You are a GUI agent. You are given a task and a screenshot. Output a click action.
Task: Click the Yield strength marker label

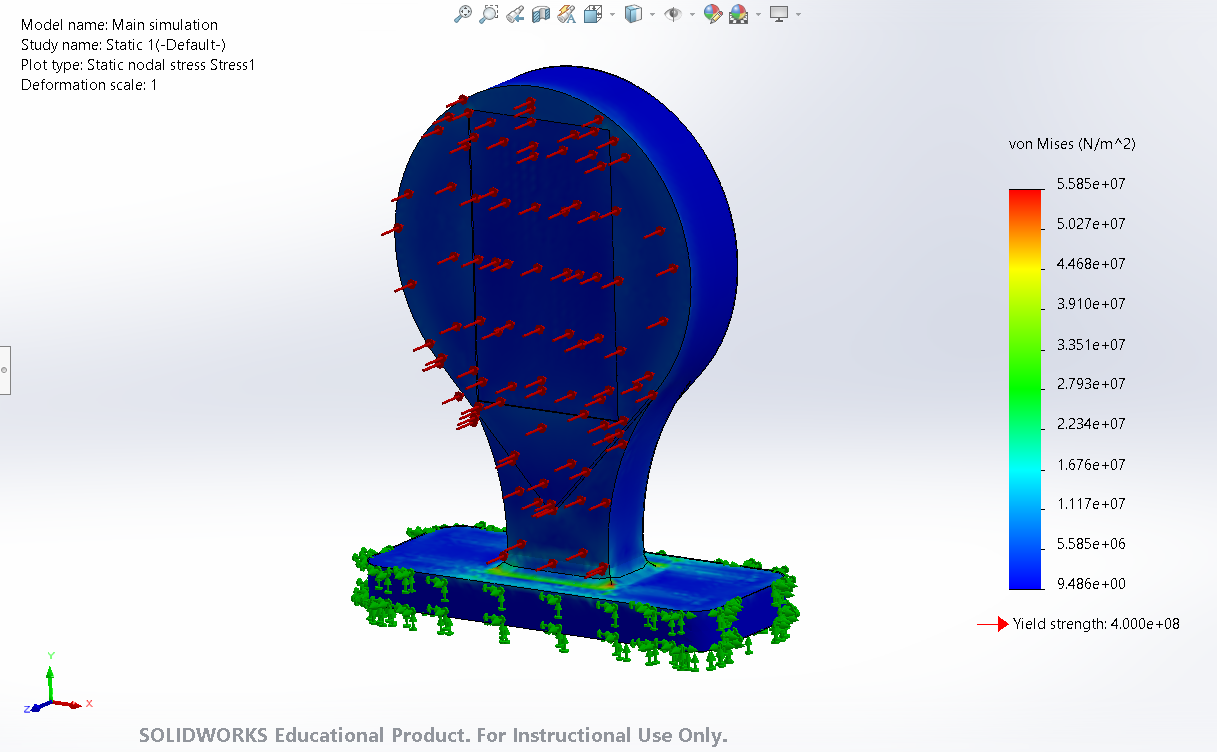tap(1096, 624)
